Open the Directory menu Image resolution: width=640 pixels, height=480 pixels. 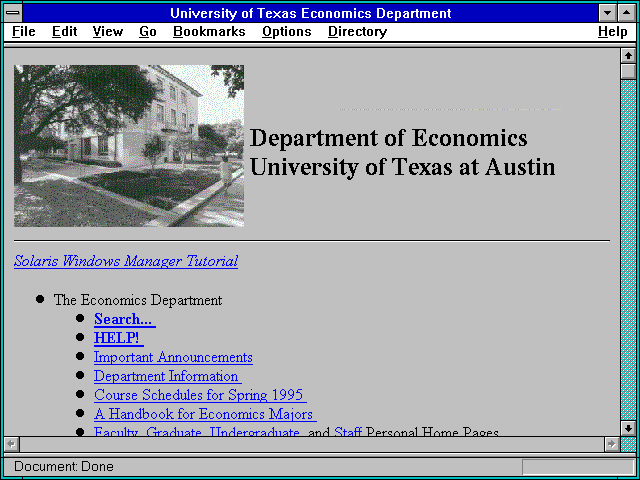[358, 32]
